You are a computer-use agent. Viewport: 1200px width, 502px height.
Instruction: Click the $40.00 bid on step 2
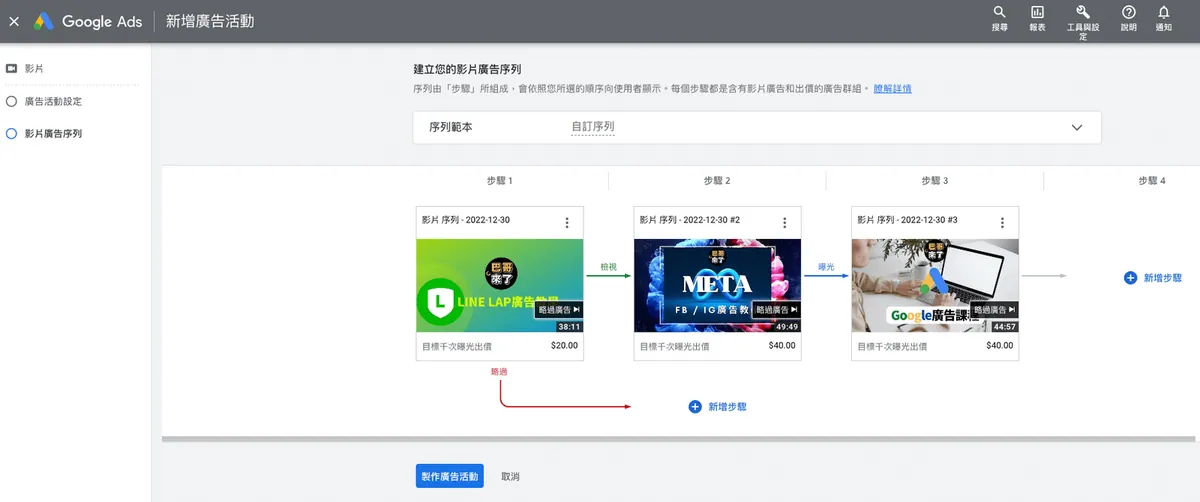point(782,346)
